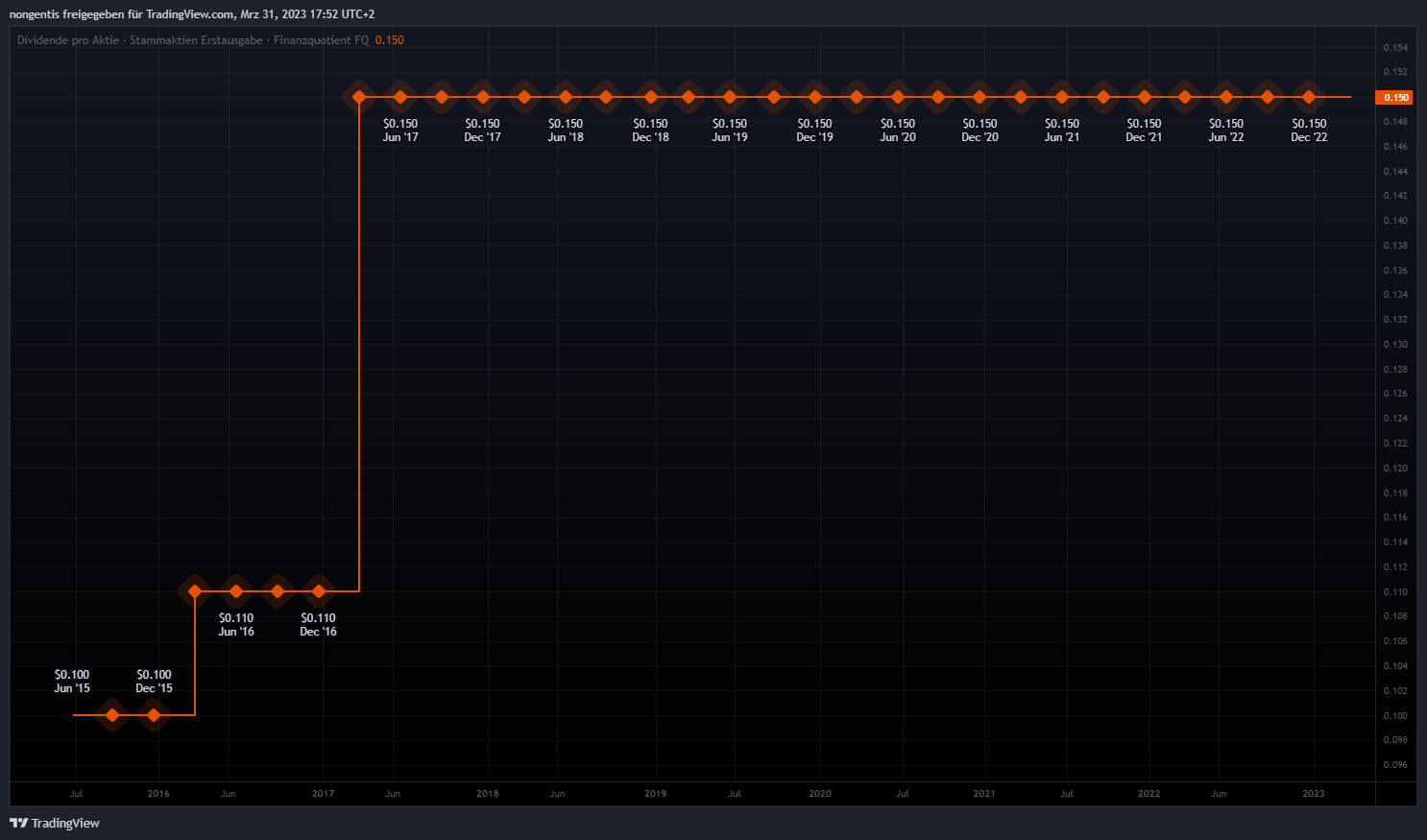The image size is (1427, 840).
Task: Select the diamond marker above Jun '16 label
Action: pos(236,591)
